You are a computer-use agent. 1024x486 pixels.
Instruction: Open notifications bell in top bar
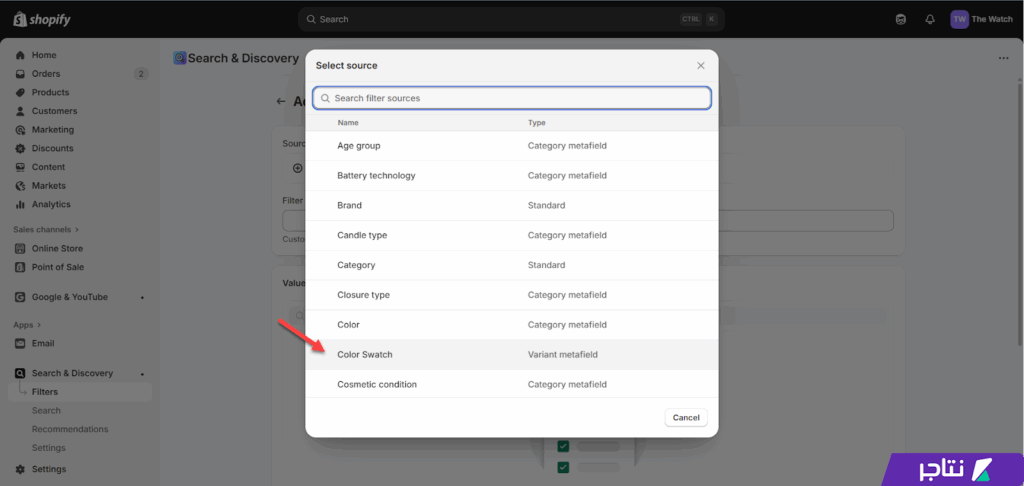click(930, 19)
